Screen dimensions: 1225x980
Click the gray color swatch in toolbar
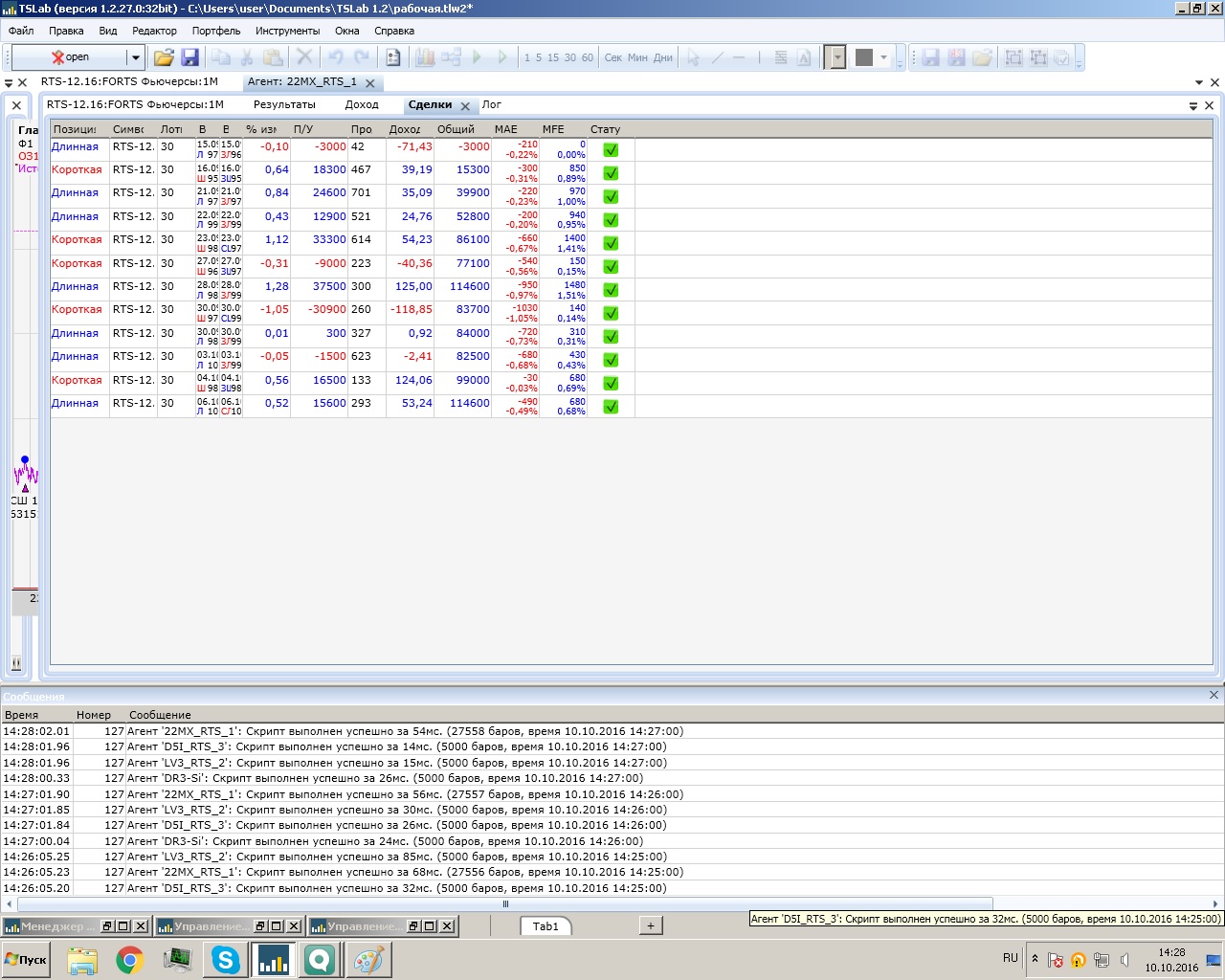pos(864,57)
